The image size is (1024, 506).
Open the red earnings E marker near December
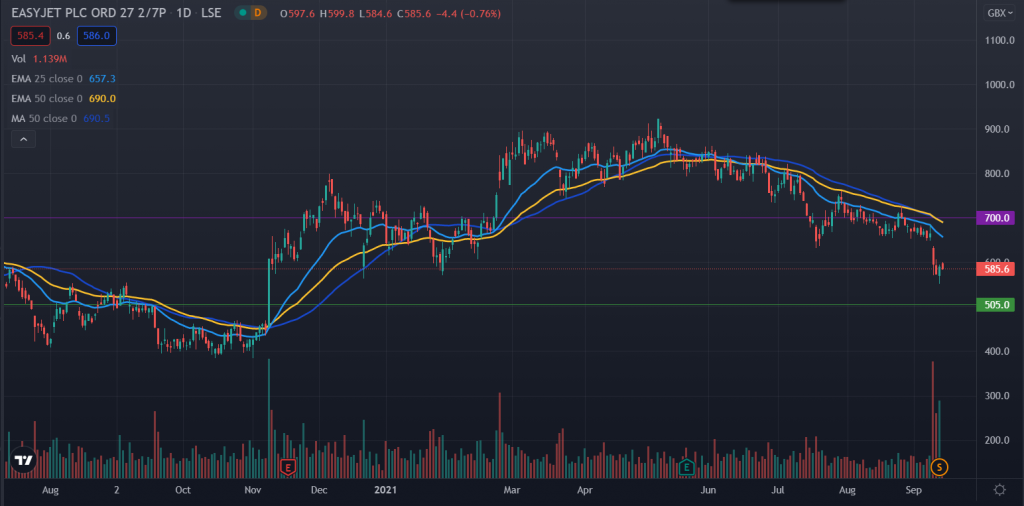pos(287,467)
